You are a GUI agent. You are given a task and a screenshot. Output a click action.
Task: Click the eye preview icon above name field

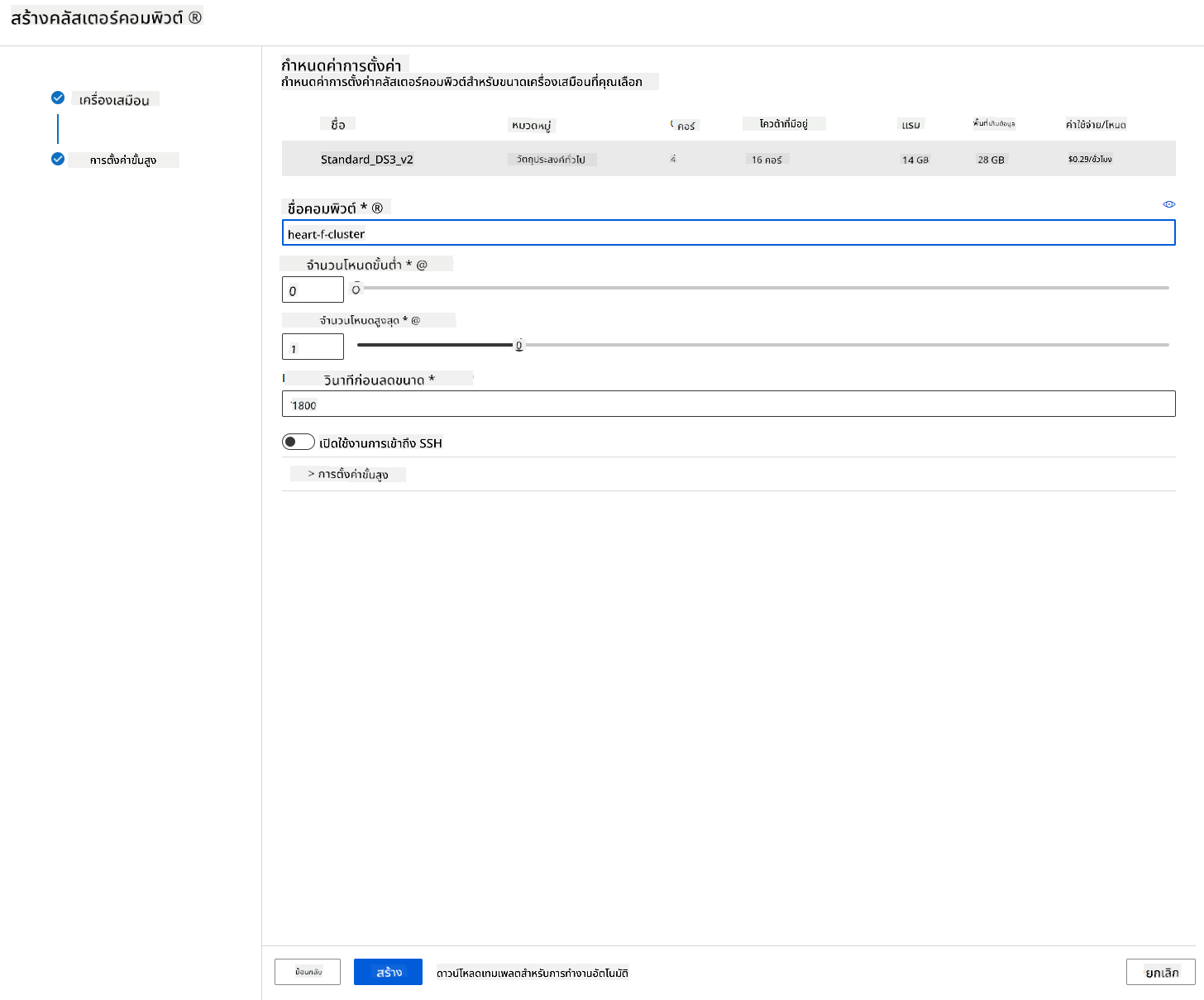pyautogui.click(x=1168, y=204)
